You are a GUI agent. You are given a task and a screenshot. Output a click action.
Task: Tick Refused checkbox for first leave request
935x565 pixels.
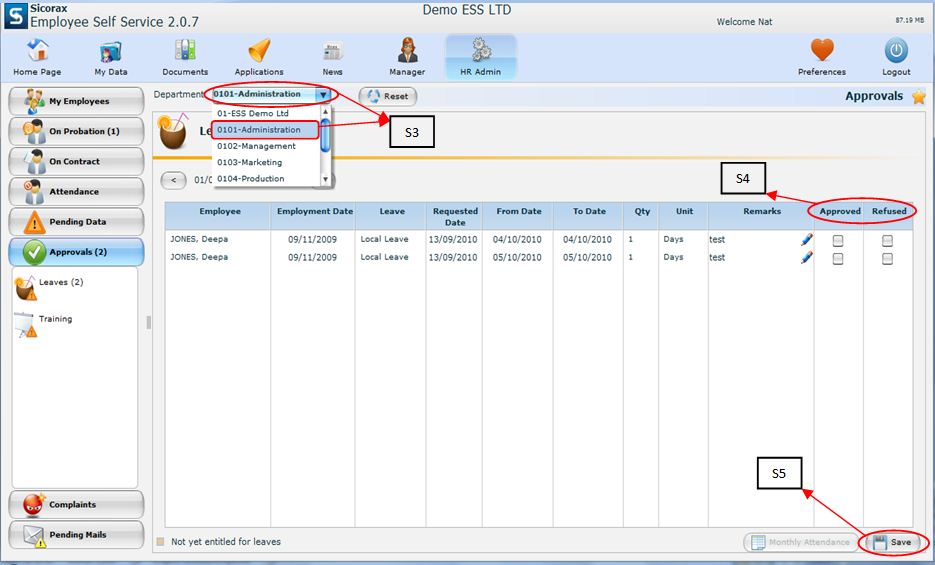tap(887, 241)
